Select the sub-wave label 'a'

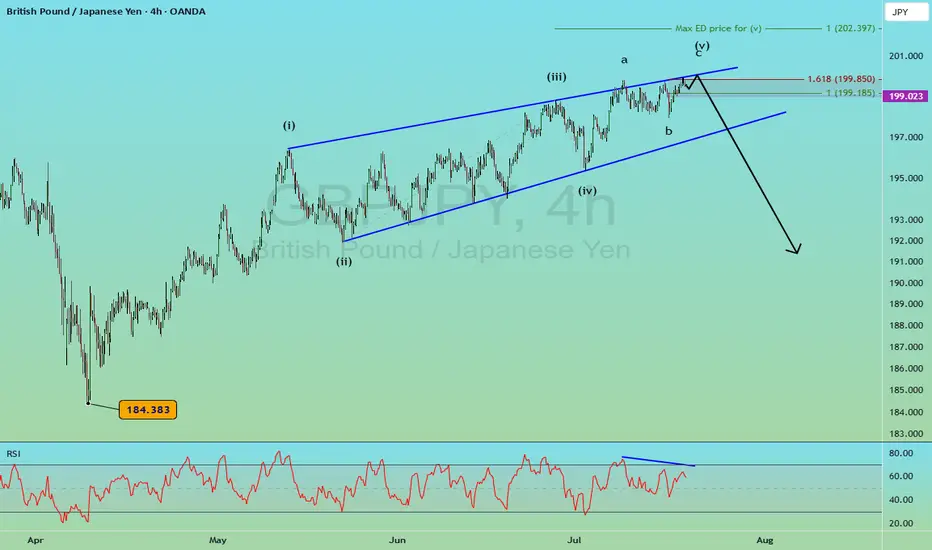[x=624, y=60]
